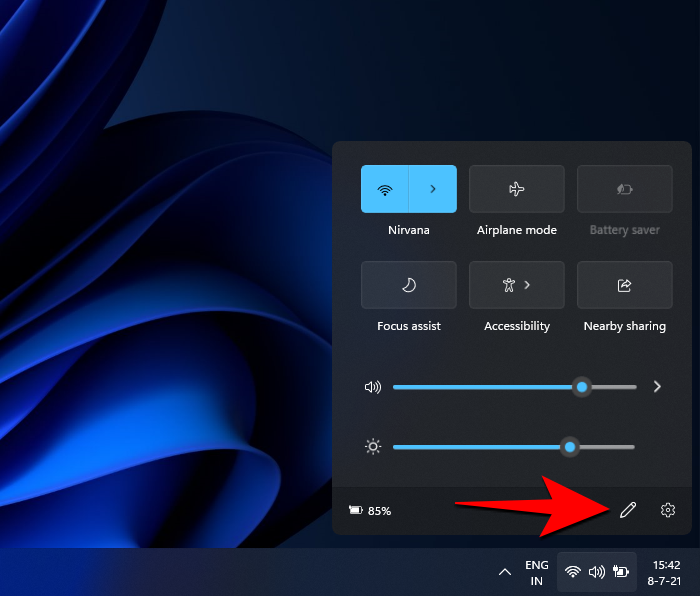Open Wi-Fi networks list chevron
Screen dimensions: 700x596
coord(433,189)
